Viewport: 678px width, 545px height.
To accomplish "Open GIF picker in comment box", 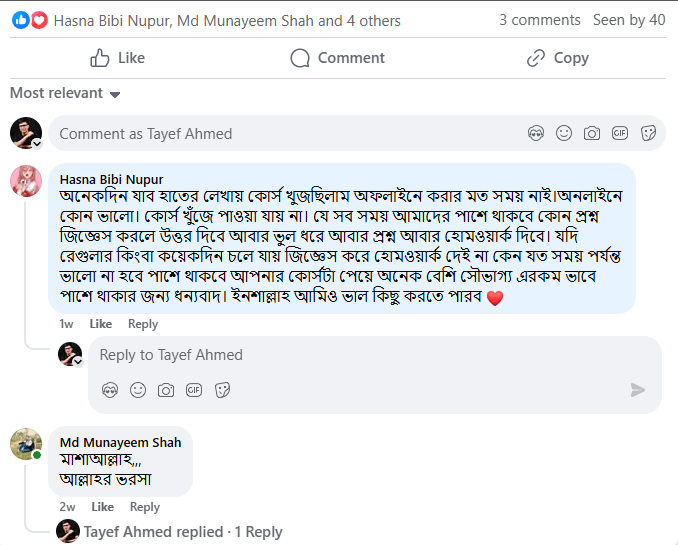I will tap(620, 133).
